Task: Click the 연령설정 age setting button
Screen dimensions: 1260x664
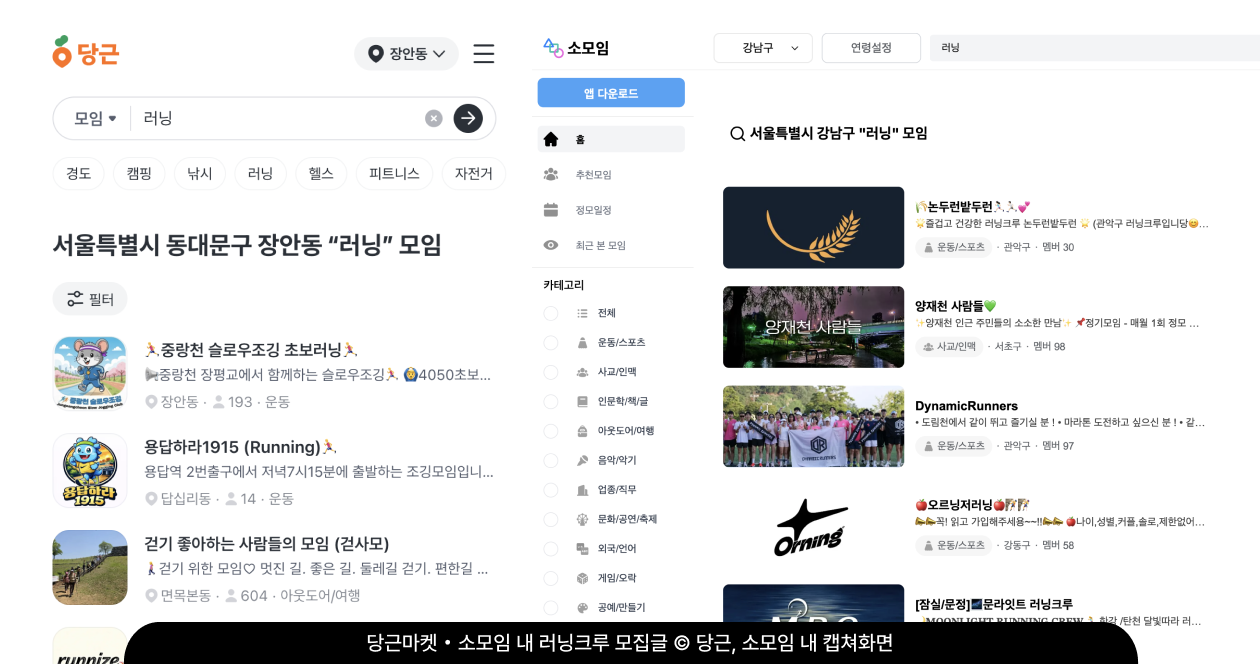Action: [871, 48]
